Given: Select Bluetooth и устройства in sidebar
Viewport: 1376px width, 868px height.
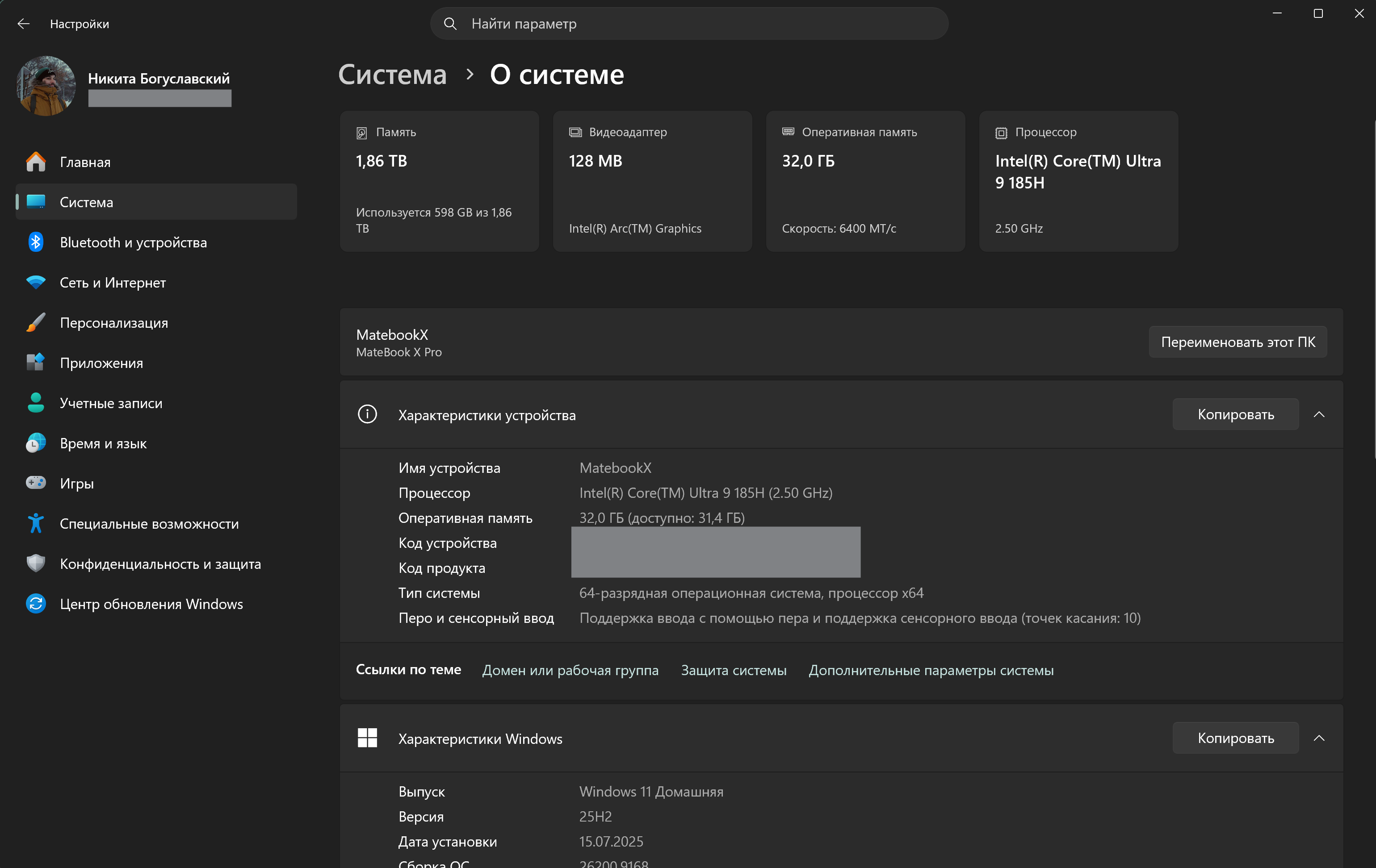Looking at the screenshot, I should tap(156, 242).
